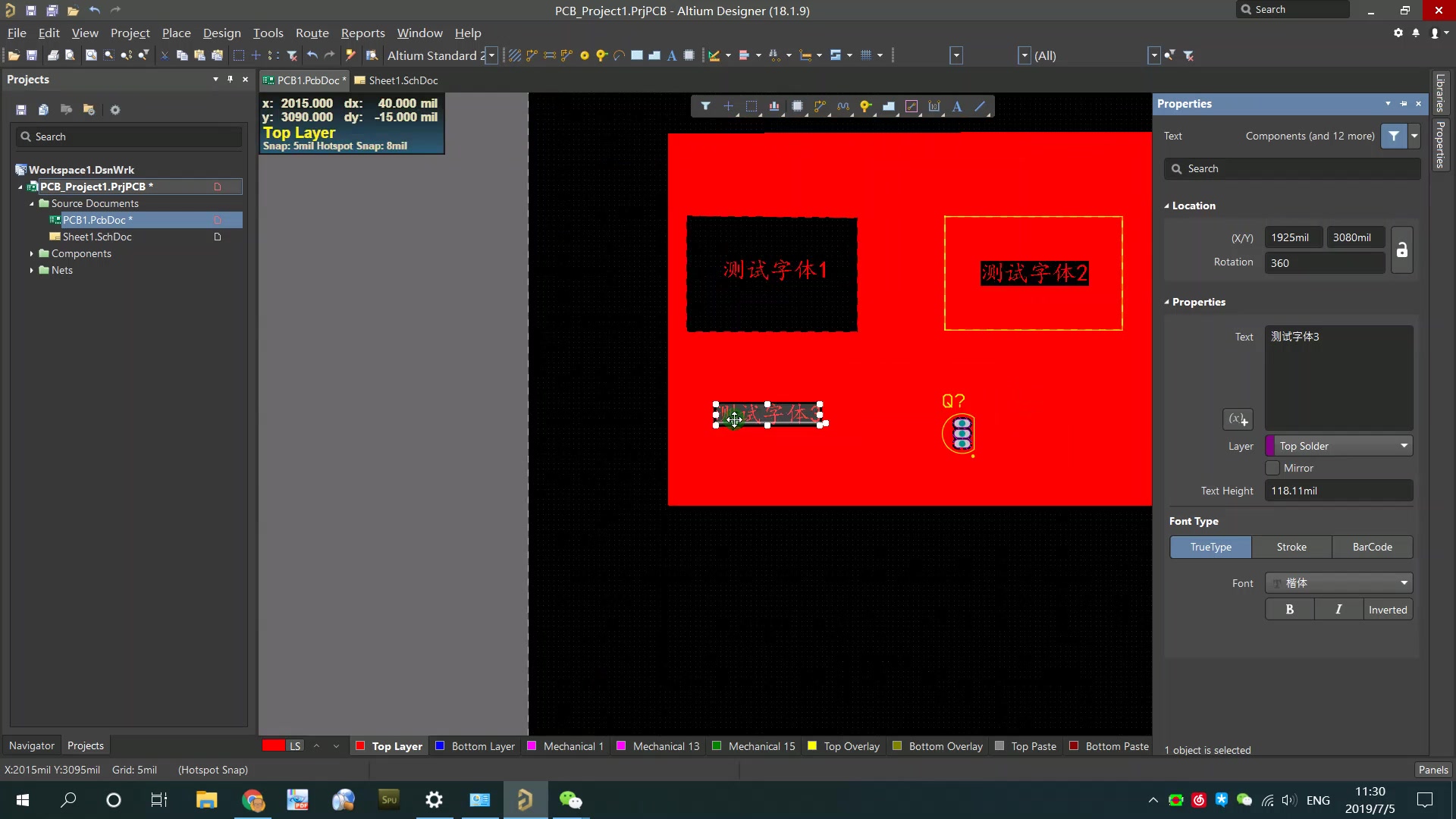The image size is (1456, 819).
Task: Select Stroke font type button
Action: (1291, 546)
